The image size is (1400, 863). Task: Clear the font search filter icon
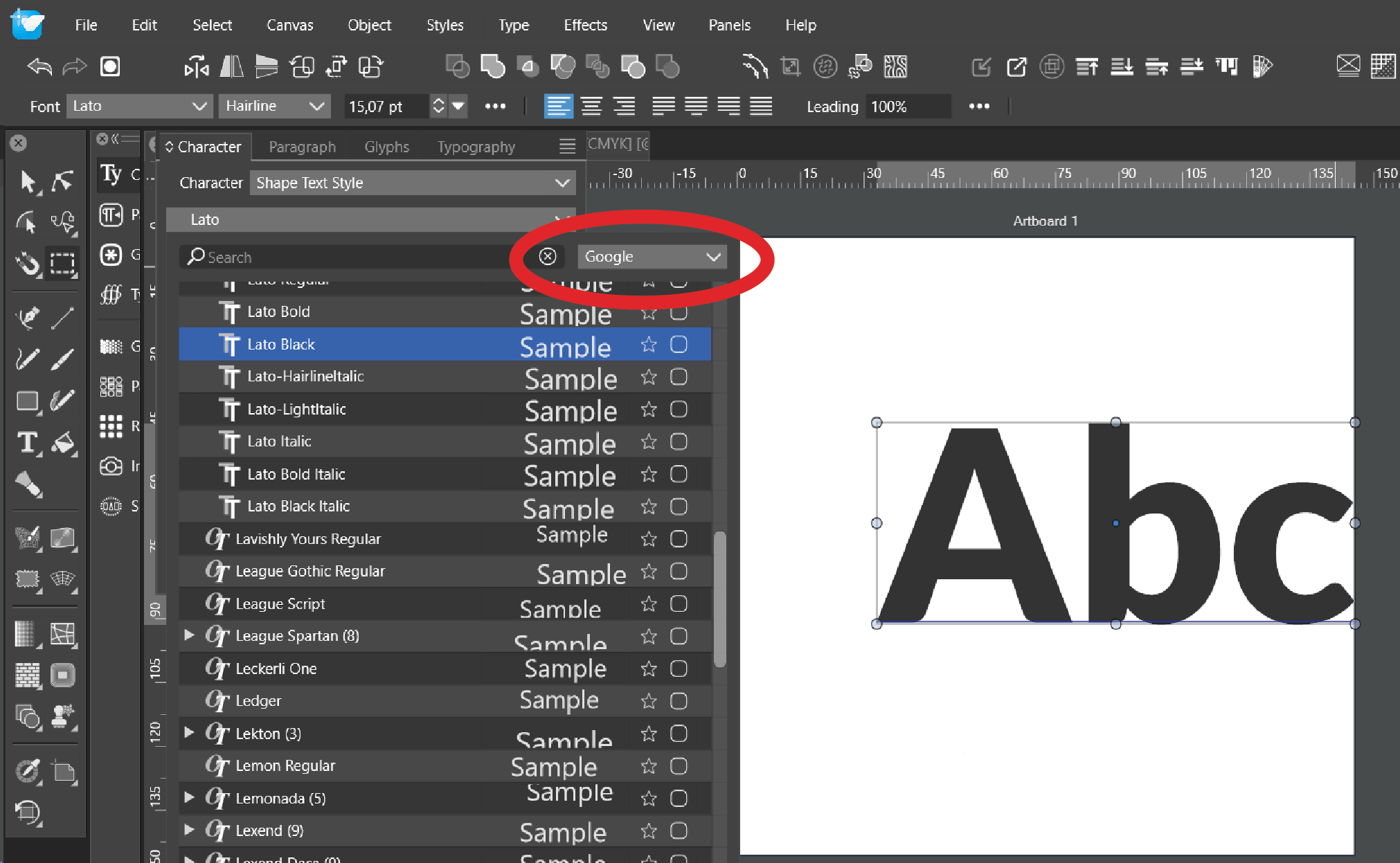[547, 257]
